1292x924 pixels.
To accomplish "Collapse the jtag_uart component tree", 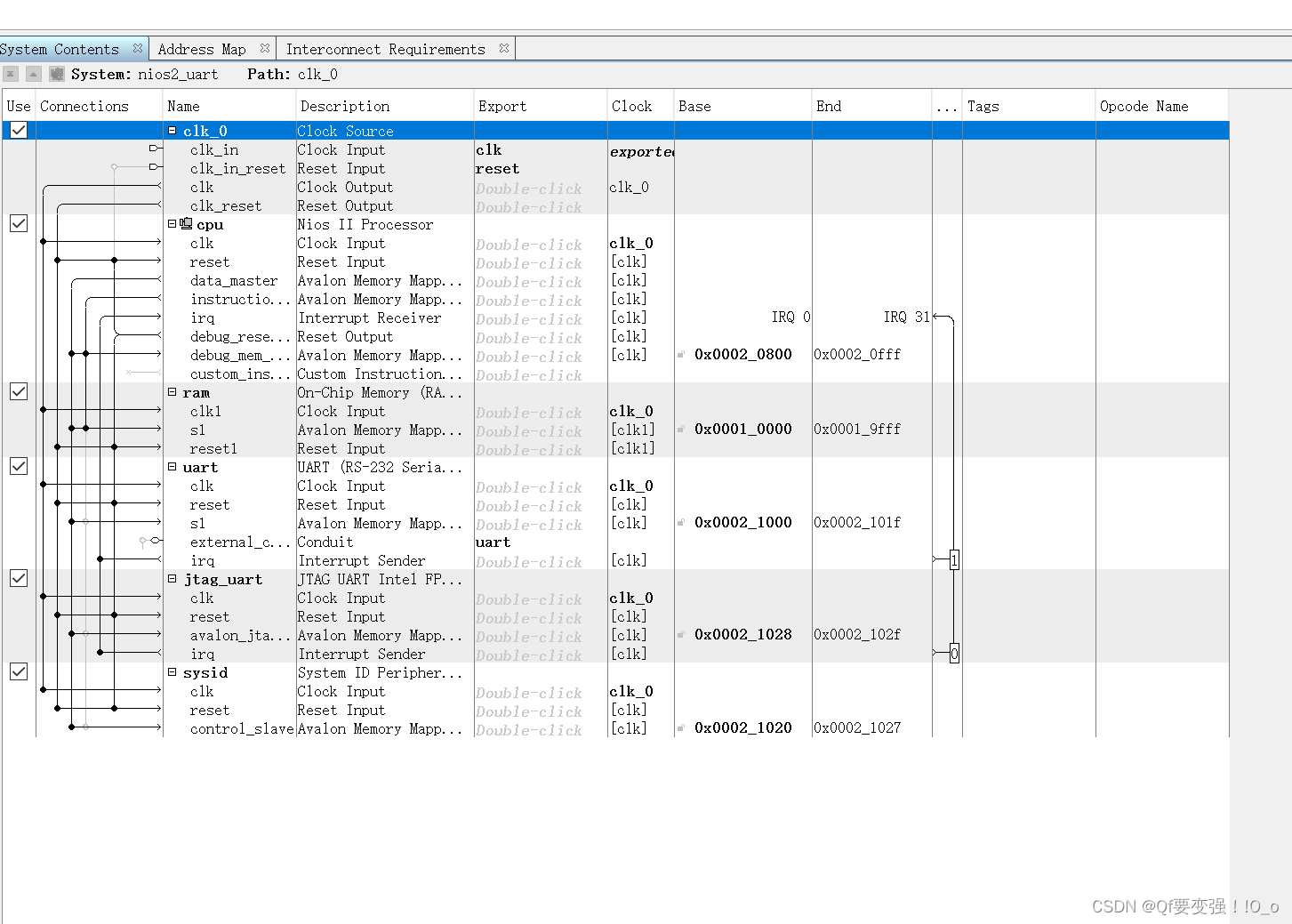I will pyautogui.click(x=173, y=579).
